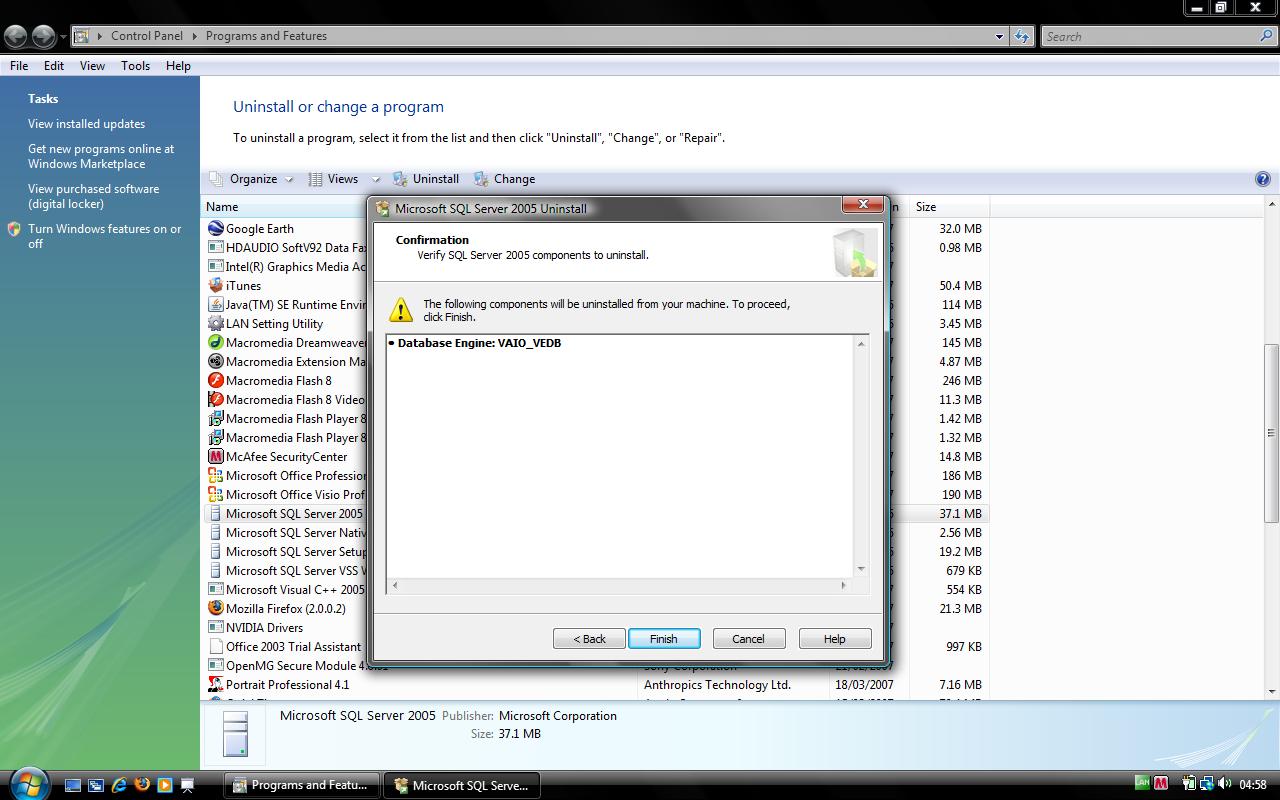Click the Portrait Professional 4.1 icon
Viewport: 1280px width, 800px height.
coord(215,684)
